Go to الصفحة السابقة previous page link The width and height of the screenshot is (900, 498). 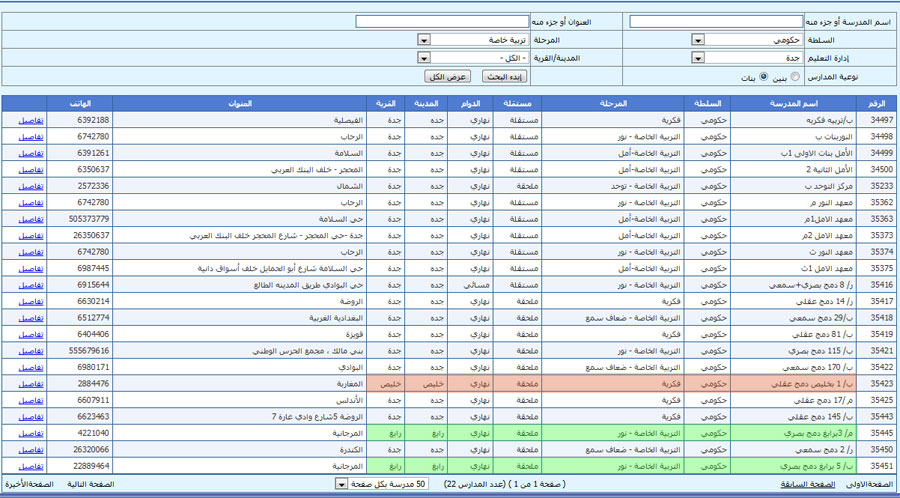click(x=808, y=484)
